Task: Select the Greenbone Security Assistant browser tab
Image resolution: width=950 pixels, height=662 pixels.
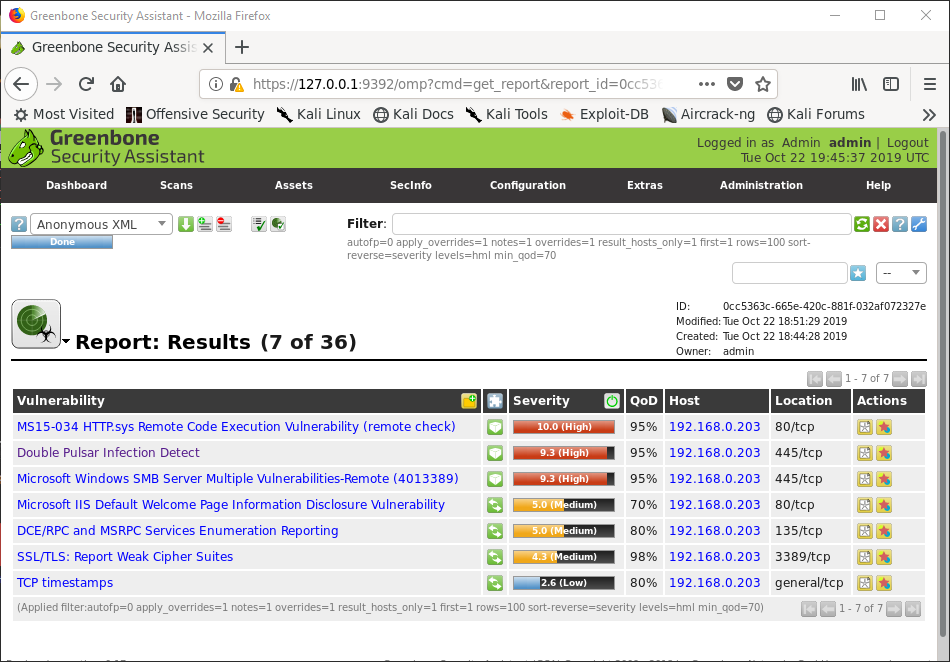Action: 114,47
